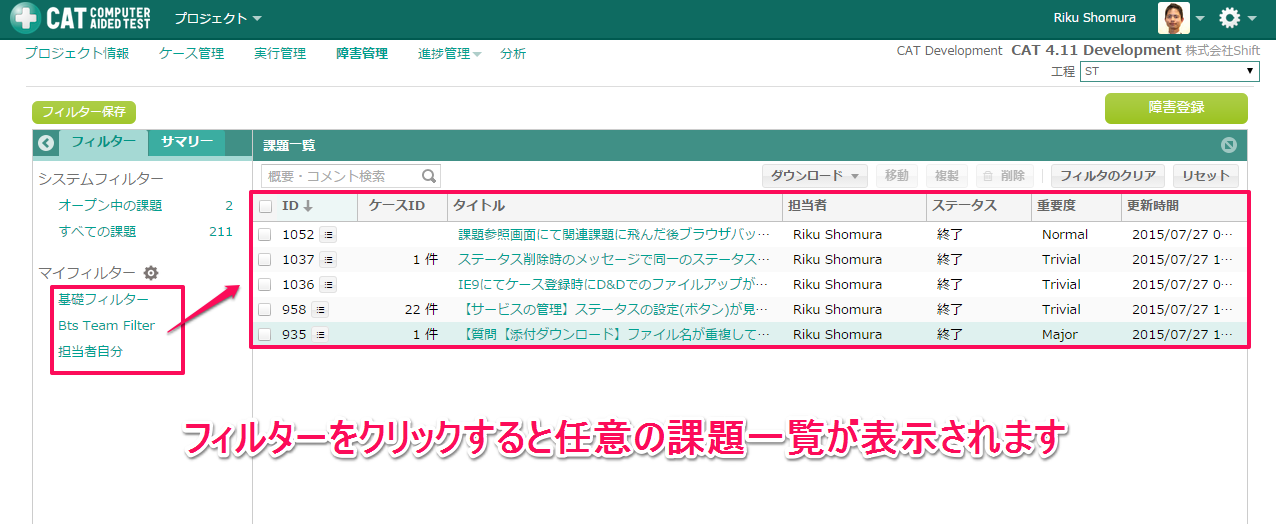Click the Riku Shomura user name in top bar
Screen dimensions: 1276x524
pyautogui.click(x=1095, y=18)
